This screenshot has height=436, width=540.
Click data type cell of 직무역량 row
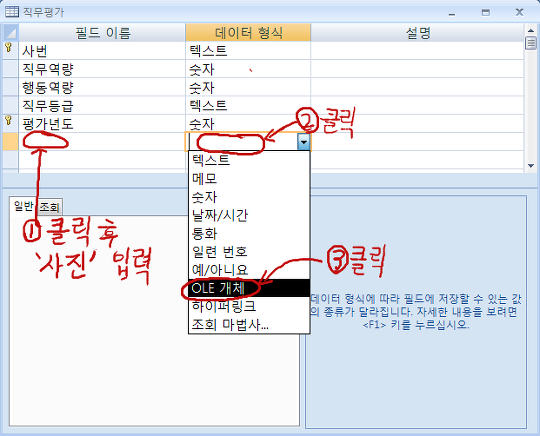tap(248, 69)
